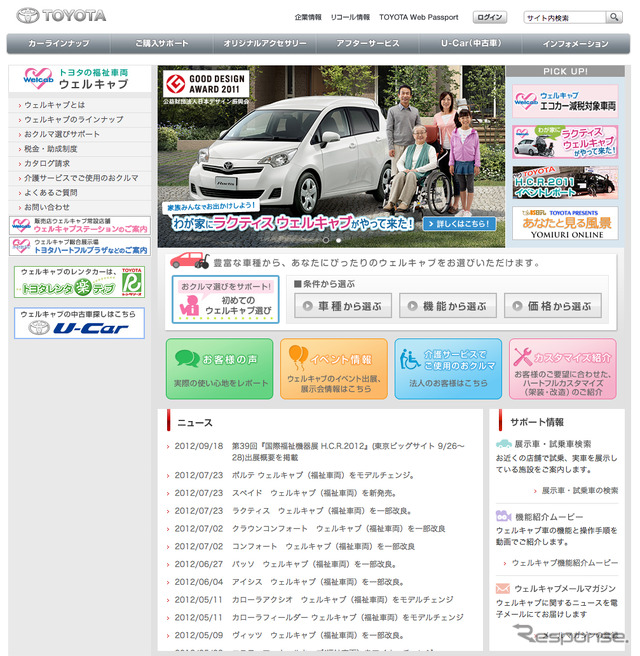Open スペイド ウェルキャブ news item

click(x=314, y=493)
